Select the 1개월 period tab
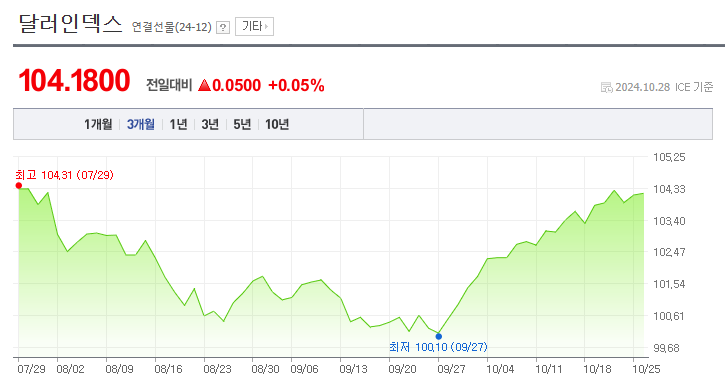 coord(98,124)
